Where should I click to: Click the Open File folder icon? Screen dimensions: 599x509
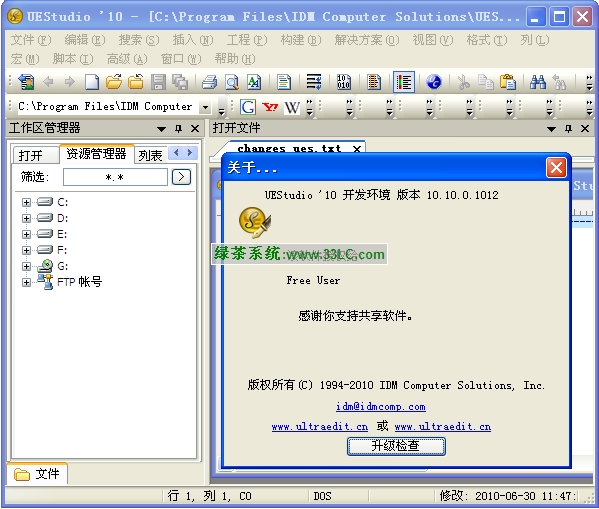pyautogui.click(x=113, y=82)
